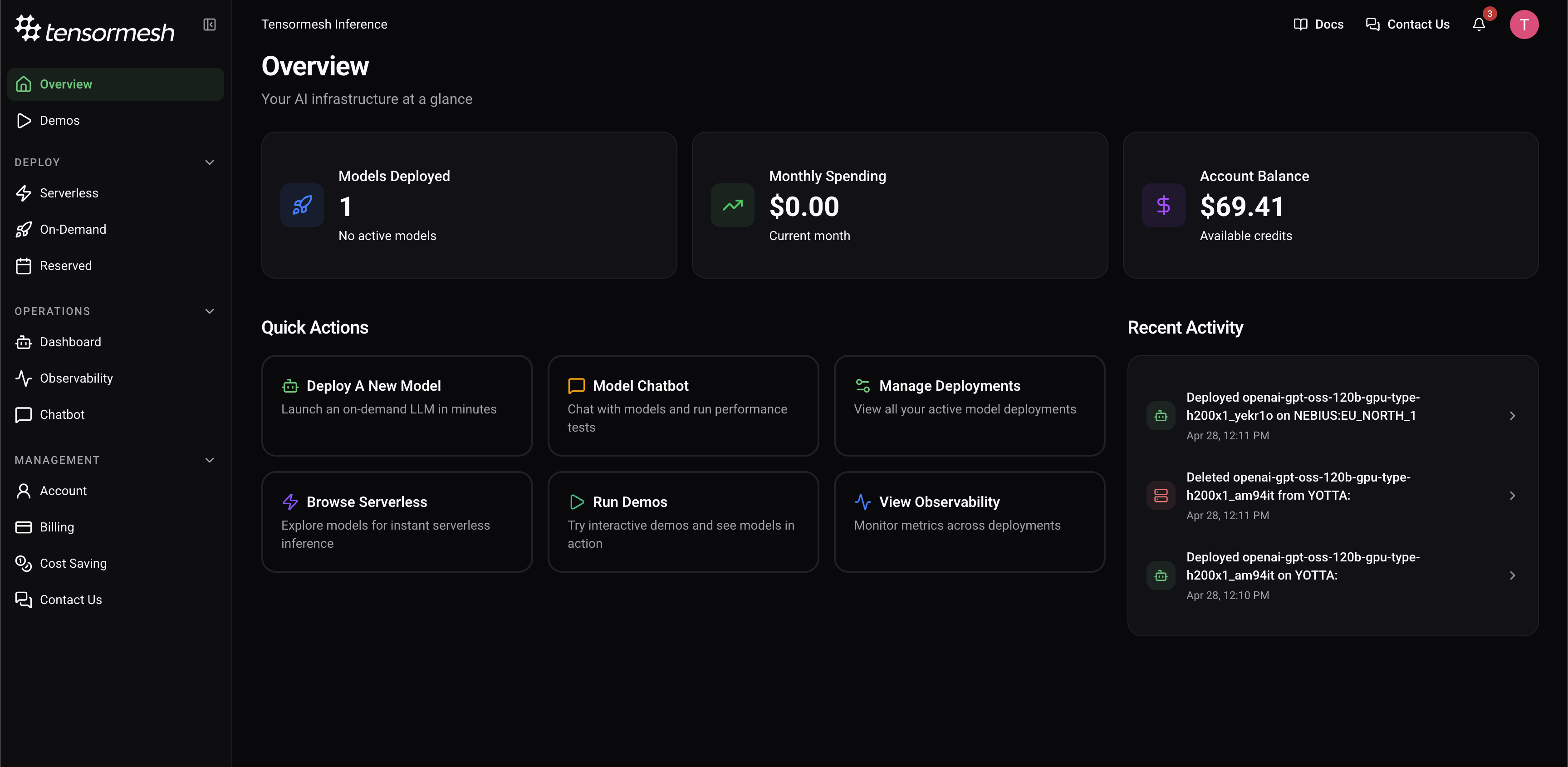This screenshot has height=767, width=1568.
Task: Open the Deploy A New Model card
Action: click(x=397, y=405)
